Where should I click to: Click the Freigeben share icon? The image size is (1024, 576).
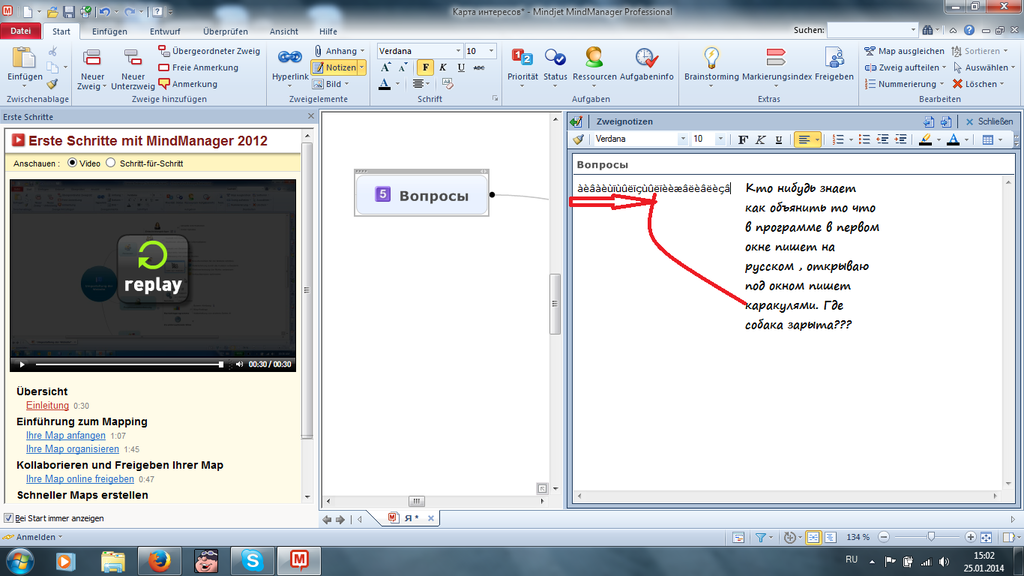tap(834, 60)
